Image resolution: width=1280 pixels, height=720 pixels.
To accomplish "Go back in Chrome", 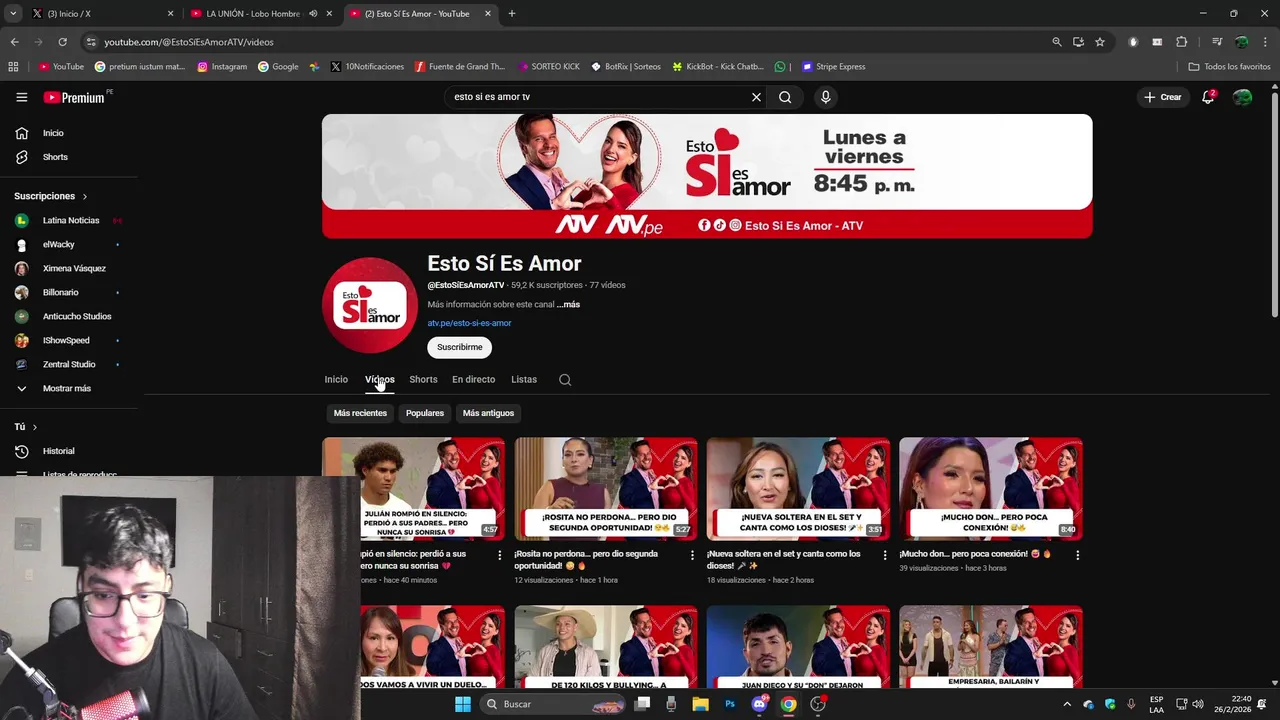I will tap(14, 42).
